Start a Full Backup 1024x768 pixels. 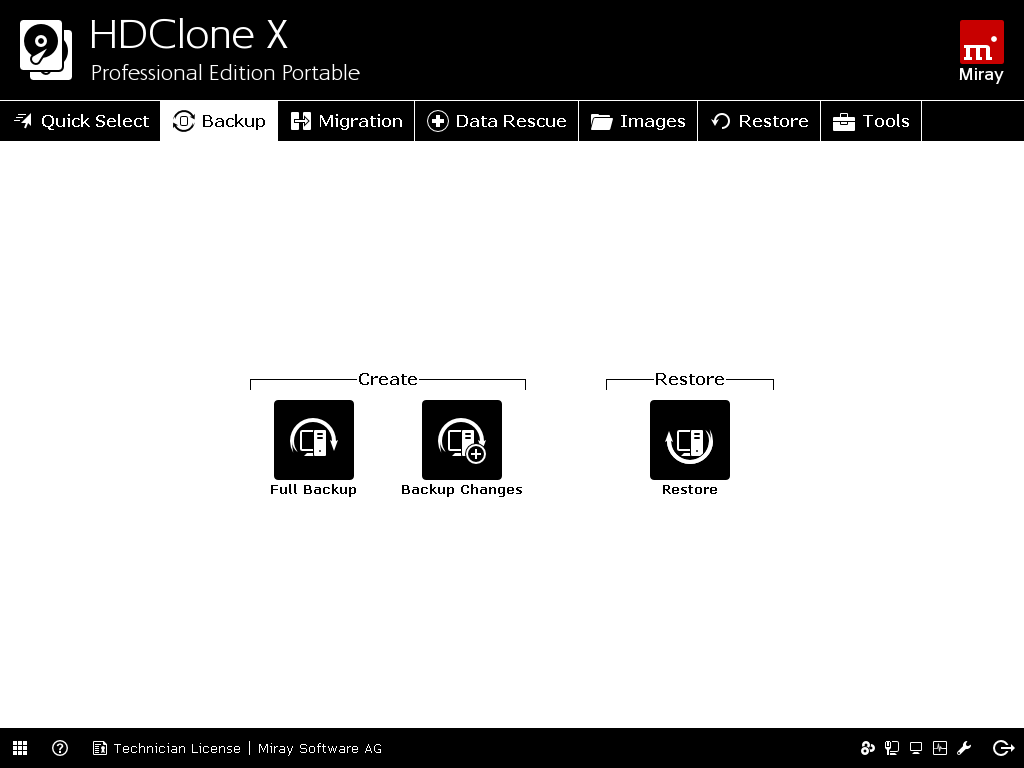pyautogui.click(x=313, y=440)
